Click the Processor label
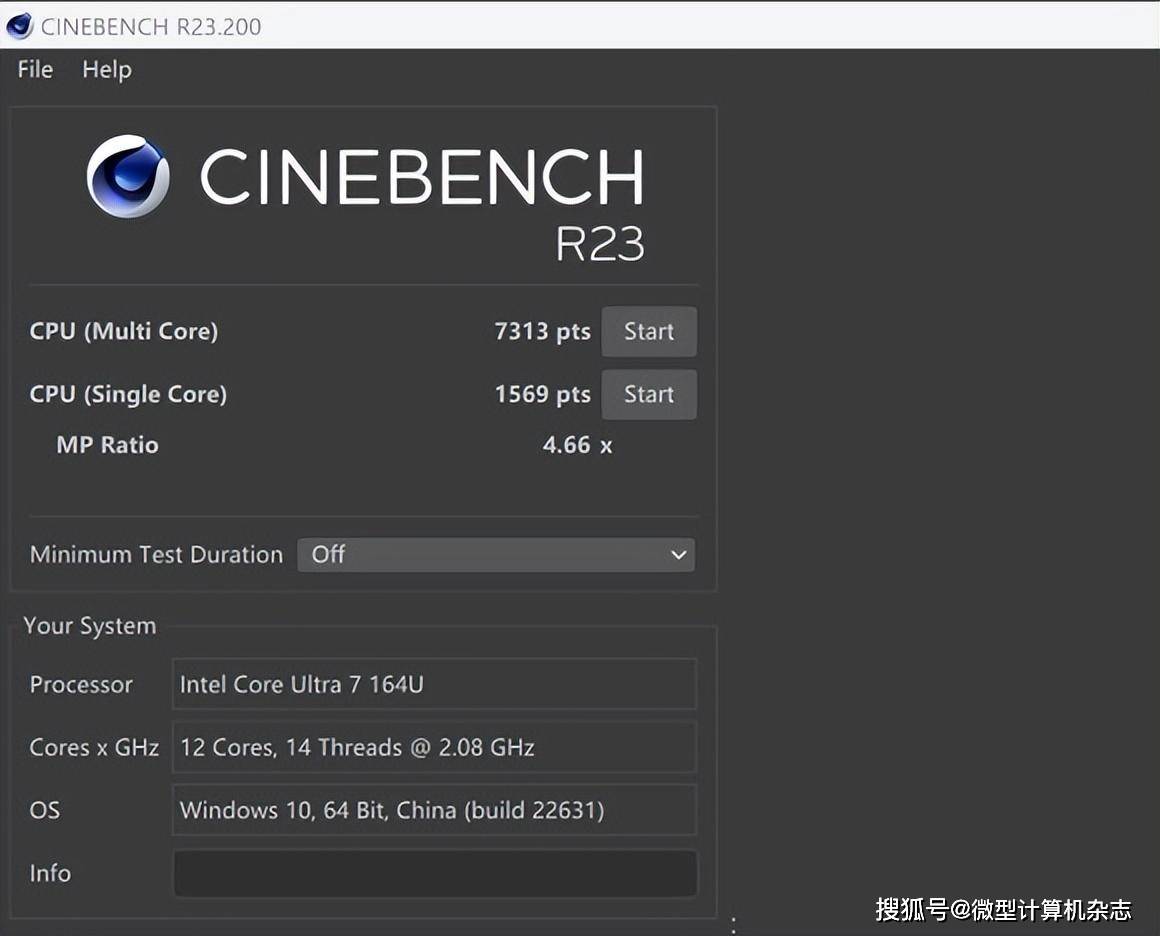 click(x=81, y=684)
